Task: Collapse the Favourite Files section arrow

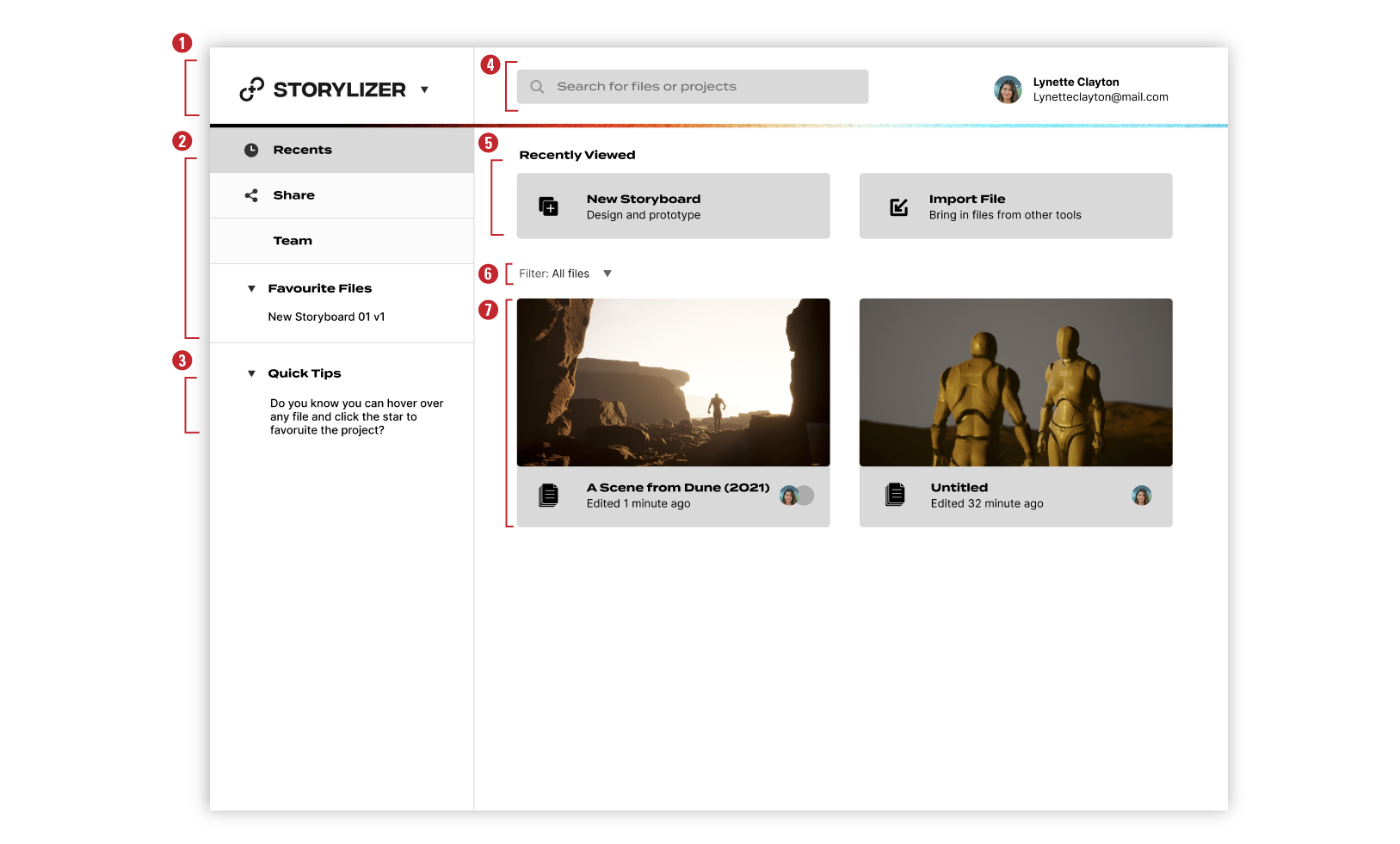Action: pos(251,288)
